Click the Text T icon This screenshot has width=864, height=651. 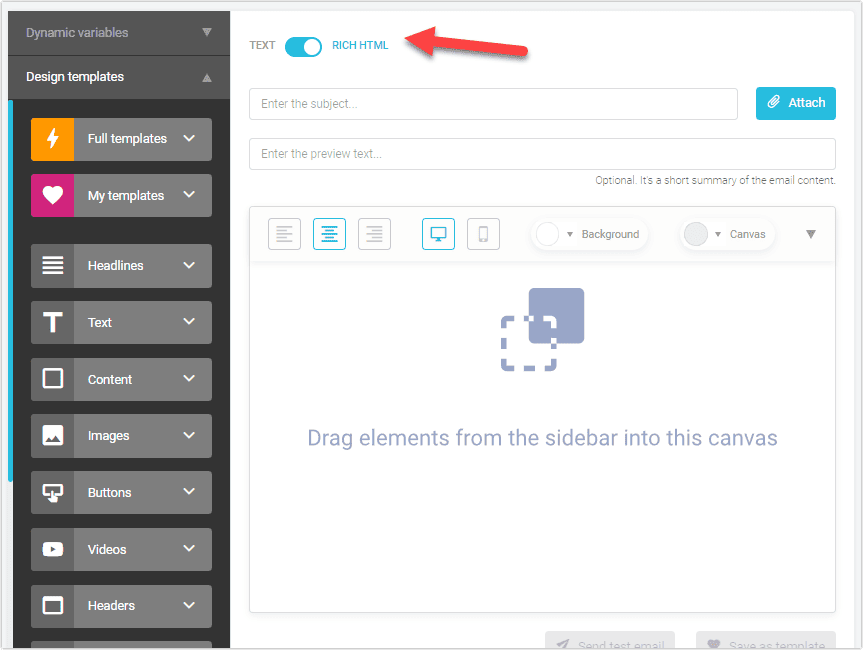pos(52,322)
